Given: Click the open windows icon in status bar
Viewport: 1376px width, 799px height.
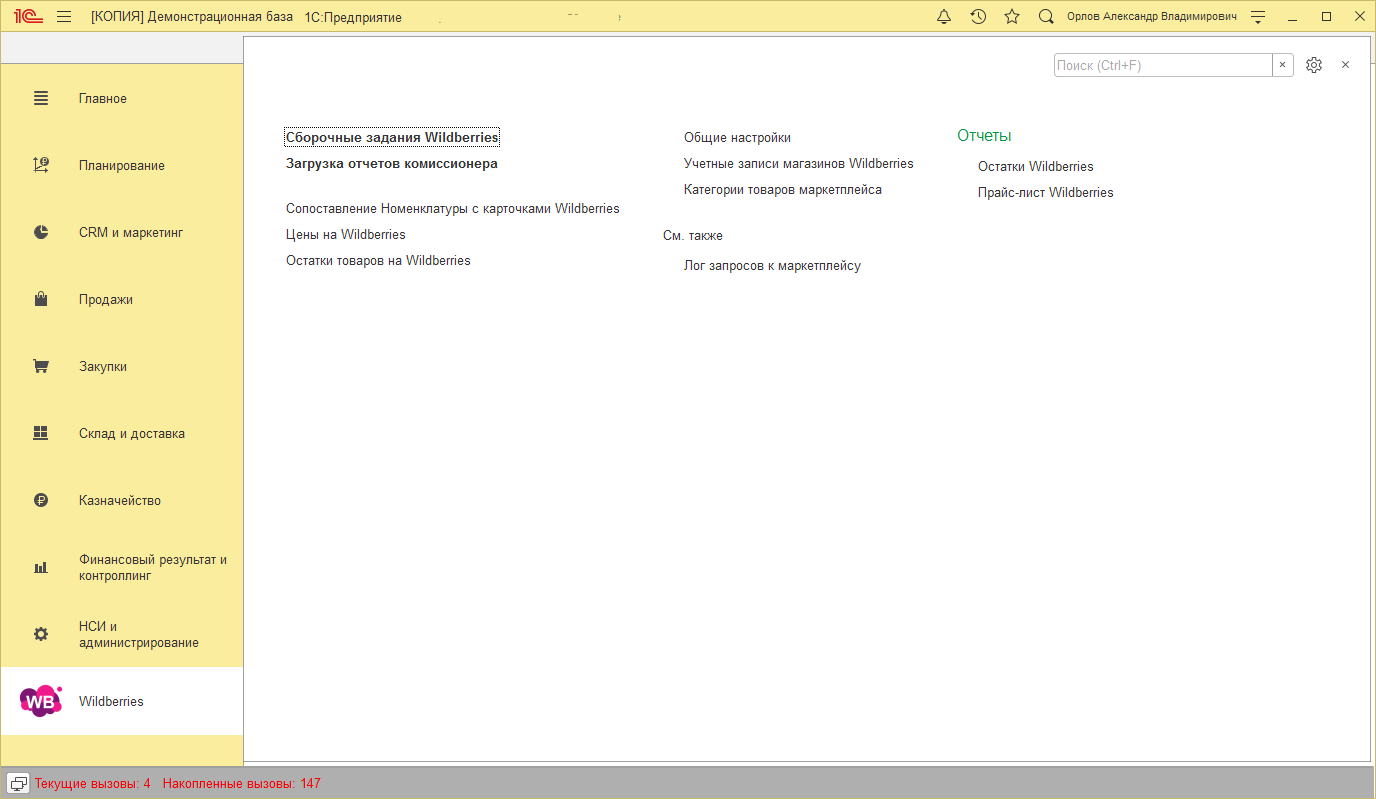Looking at the screenshot, I should point(18,783).
